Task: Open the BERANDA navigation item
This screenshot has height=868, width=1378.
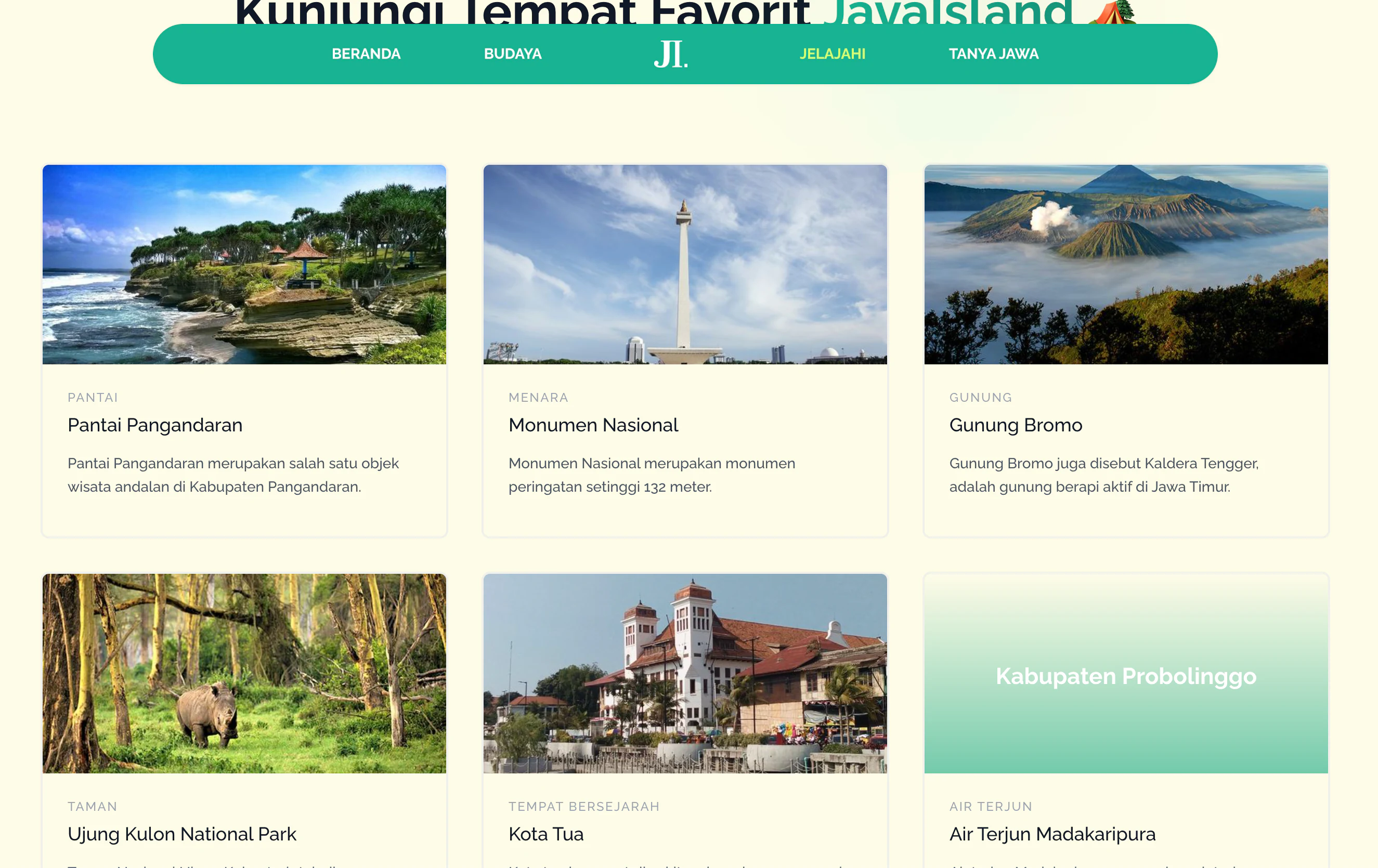Action: tap(366, 54)
